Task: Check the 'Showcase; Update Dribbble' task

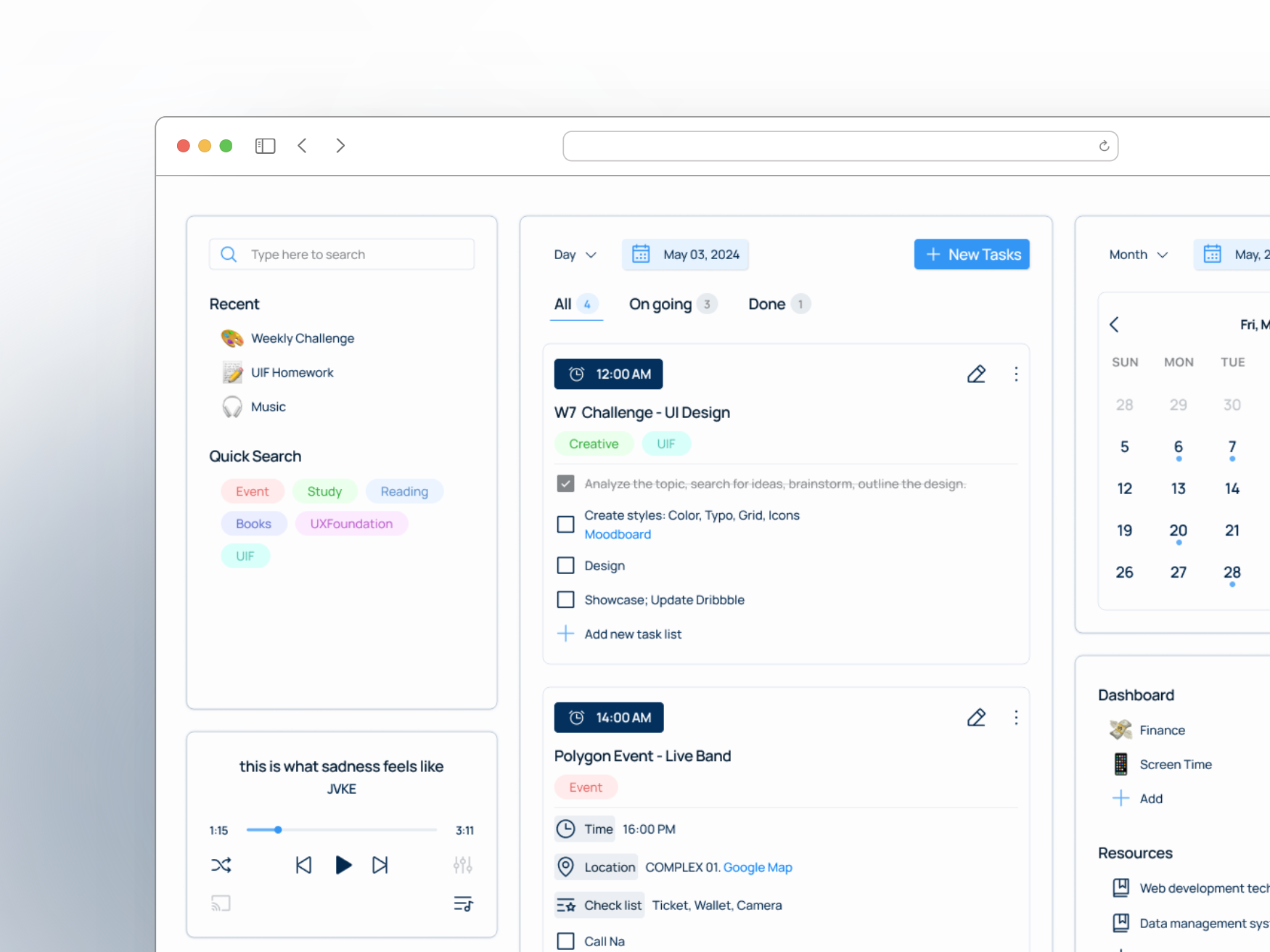Action: 565,599
